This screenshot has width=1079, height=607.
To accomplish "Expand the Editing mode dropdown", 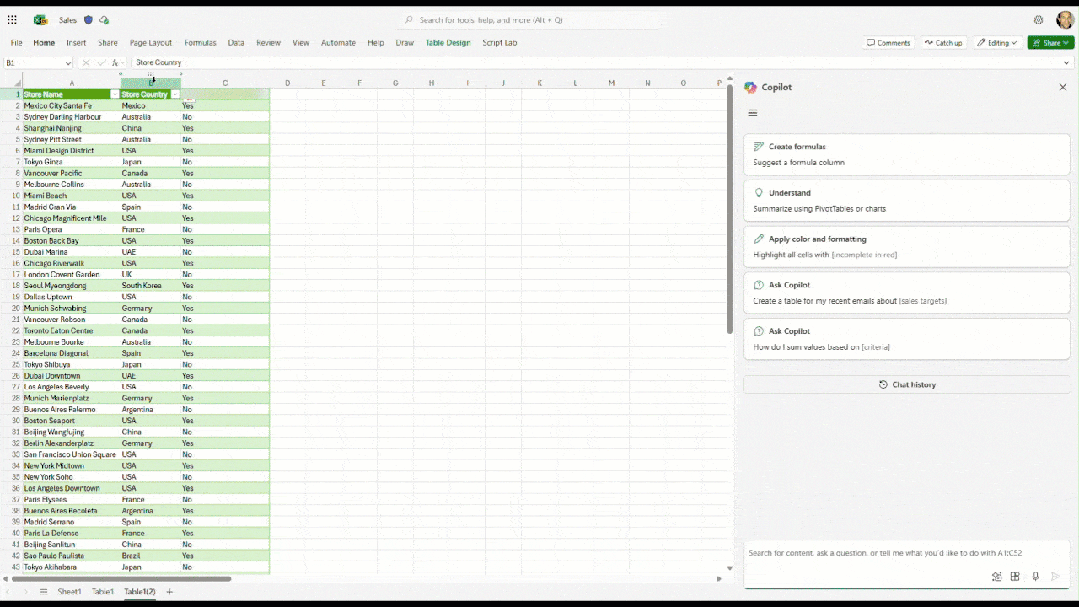I will tap(997, 43).
